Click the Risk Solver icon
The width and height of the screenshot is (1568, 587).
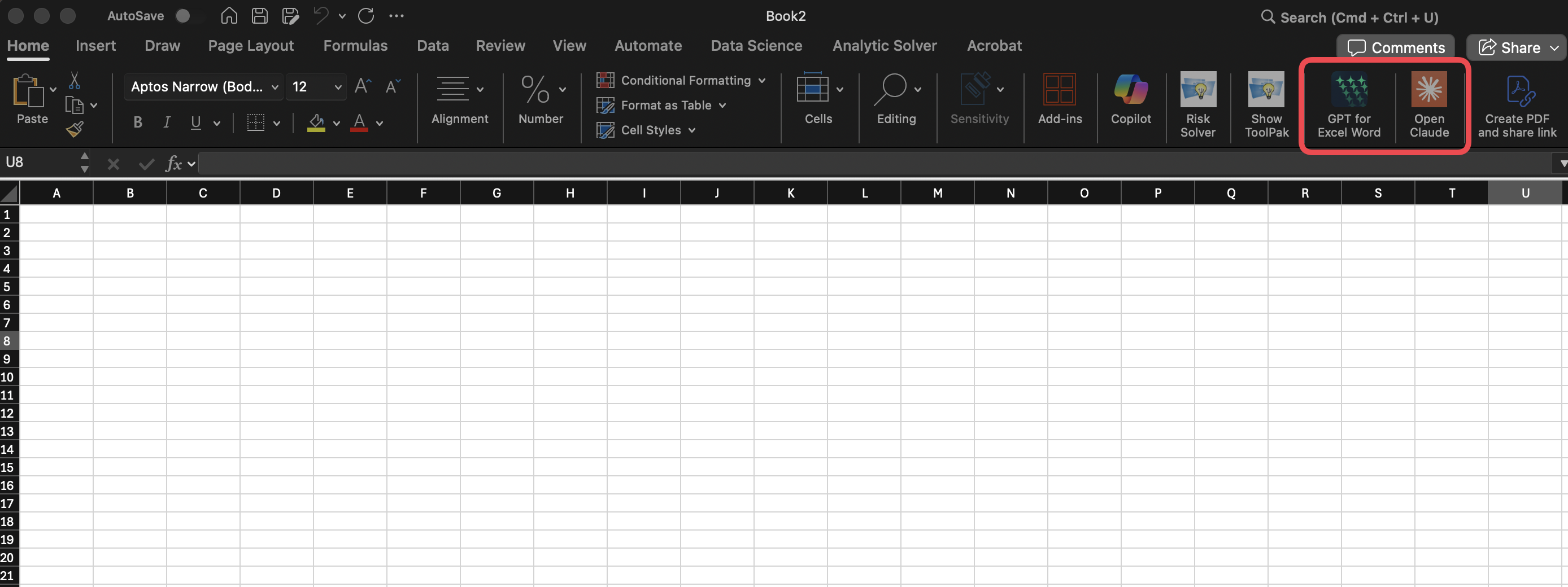pos(1197,103)
